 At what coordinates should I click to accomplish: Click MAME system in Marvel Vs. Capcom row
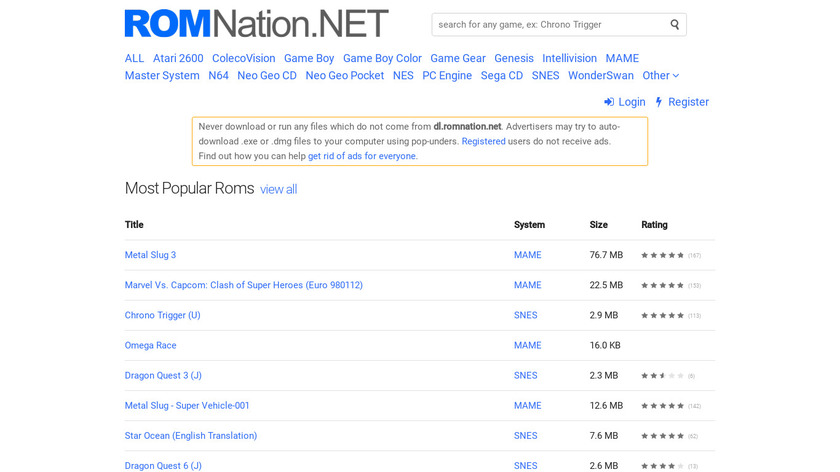[x=528, y=285]
